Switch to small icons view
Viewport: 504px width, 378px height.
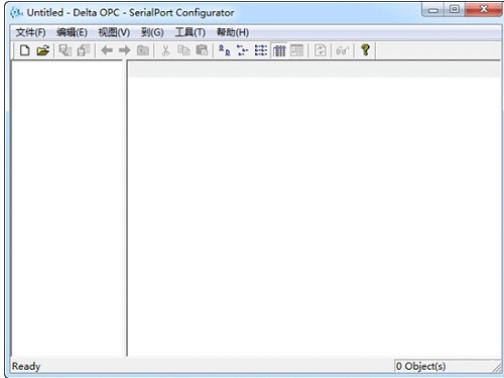point(242,51)
